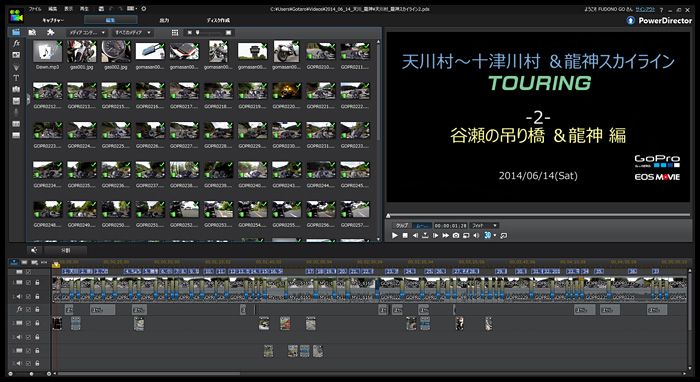Switch library to grid view icon
This screenshot has height=382, width=700.
point(175,33)
